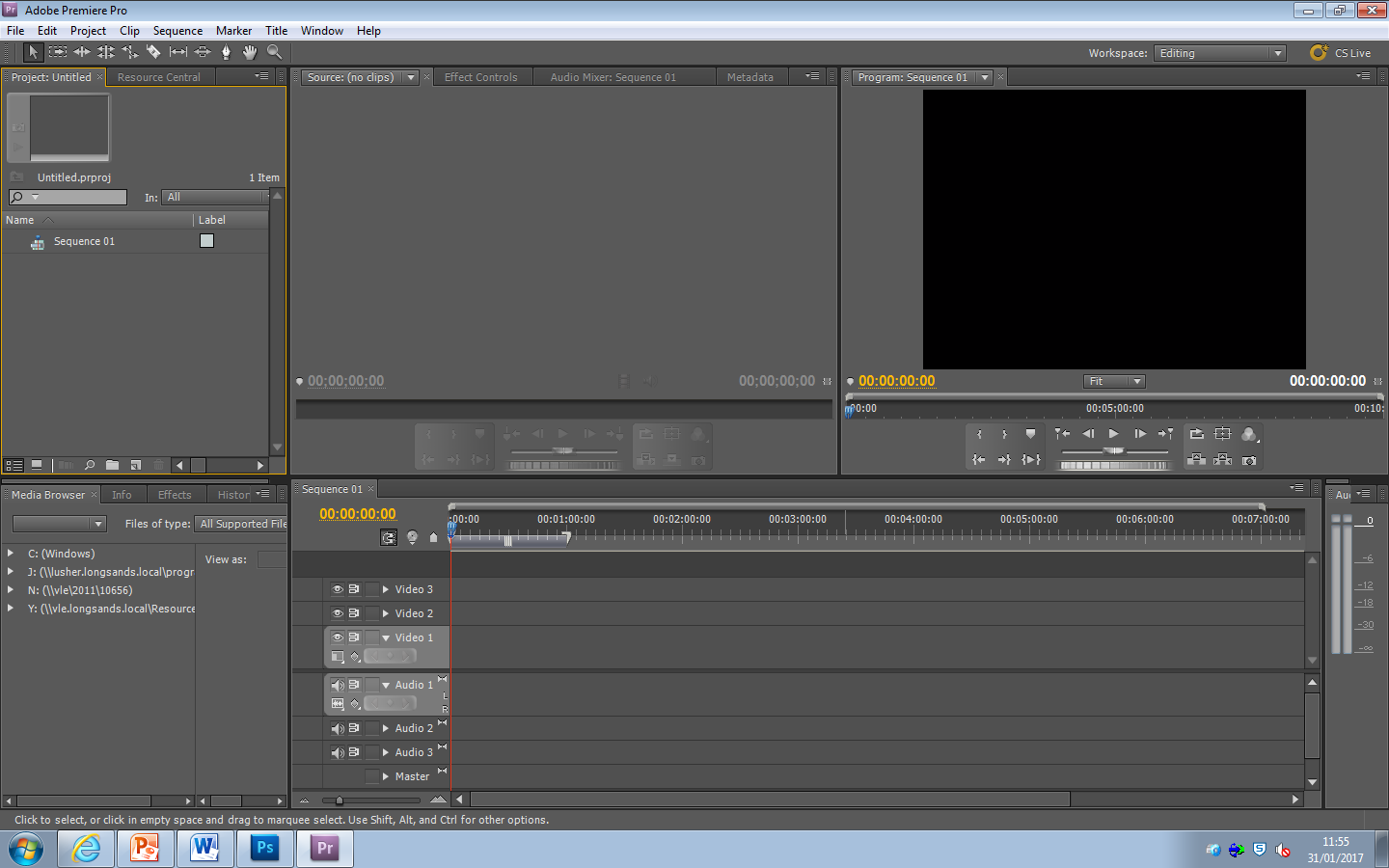Click the Export Frame camera icon
Viewport: 1389px width, 868px height.
[x=1249, y=460]
